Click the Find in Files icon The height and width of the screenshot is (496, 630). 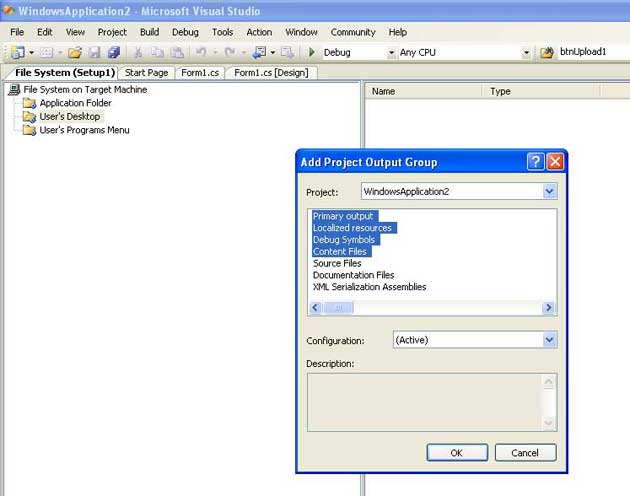pos(547,52)
